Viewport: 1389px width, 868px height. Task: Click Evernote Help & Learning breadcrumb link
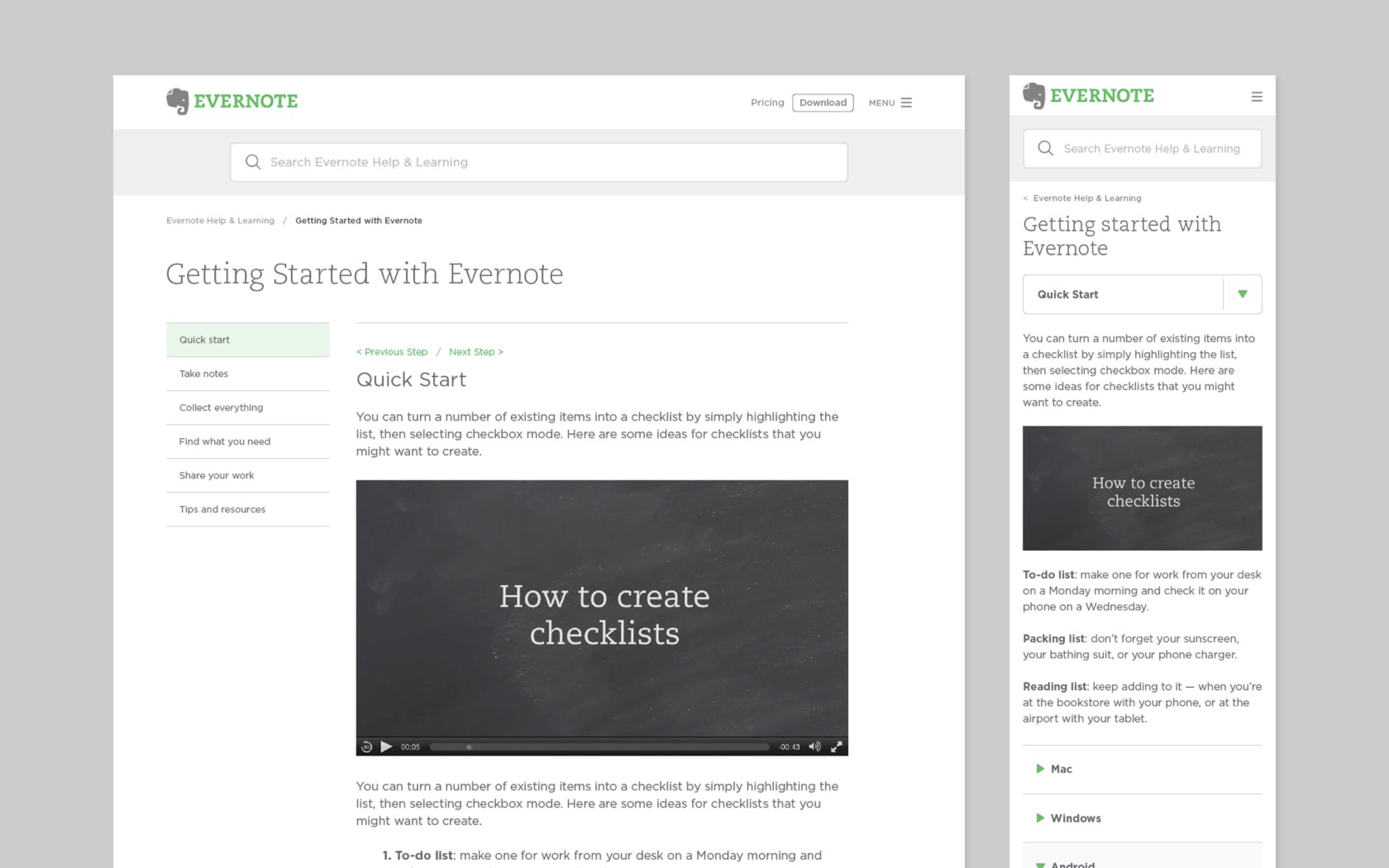point(220,221)
